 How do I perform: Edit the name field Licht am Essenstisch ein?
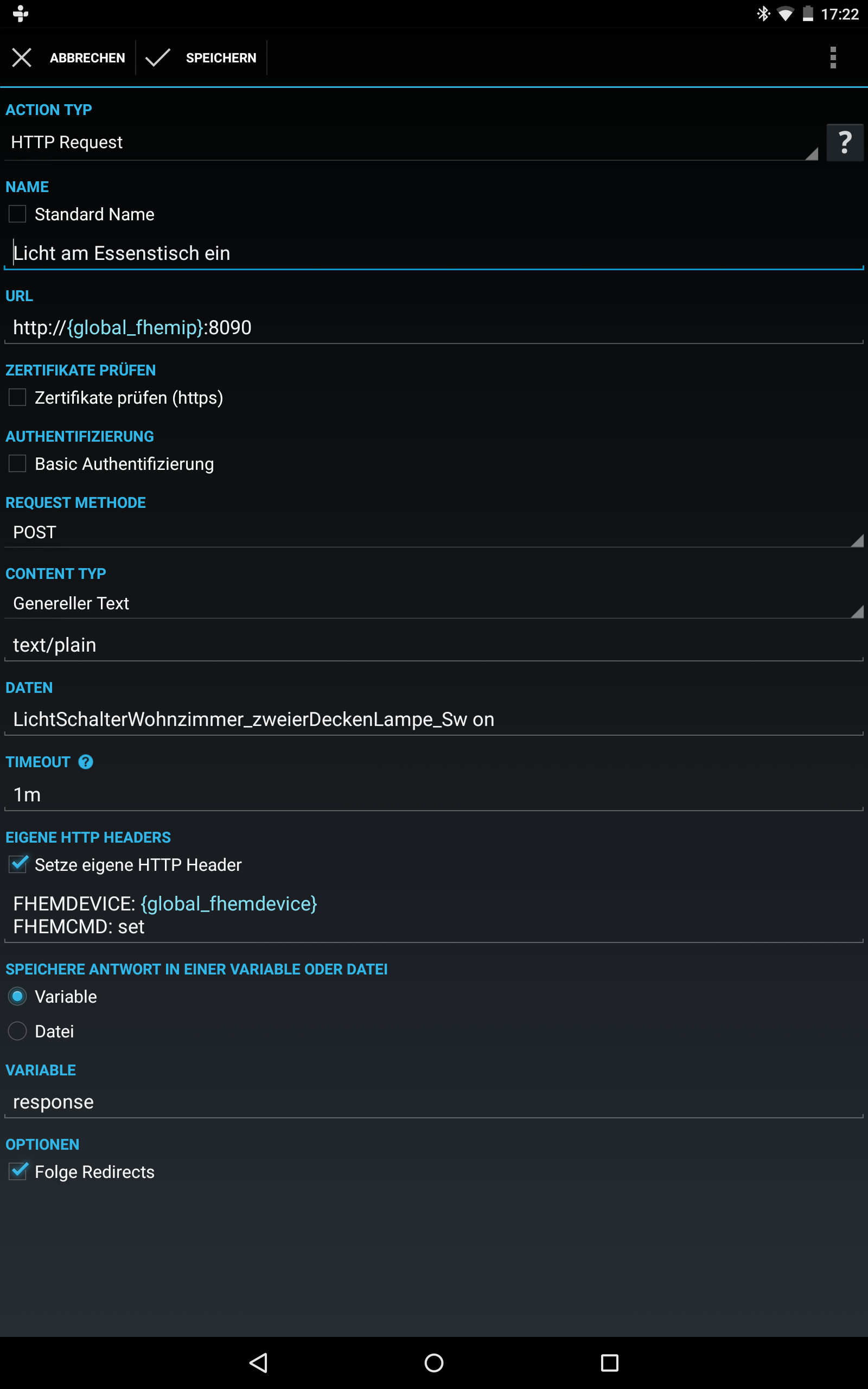(x=434, y=253)
